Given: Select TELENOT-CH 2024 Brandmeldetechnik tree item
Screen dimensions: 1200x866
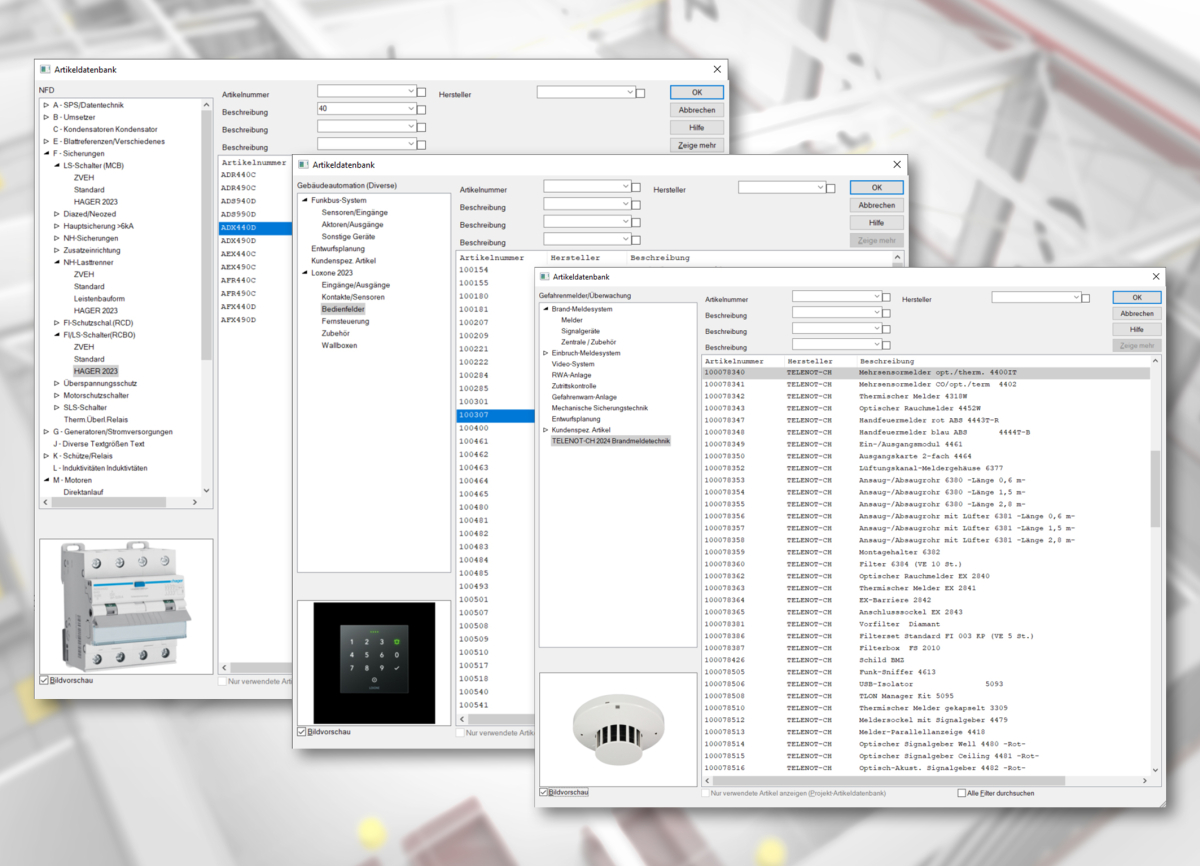Looking at the screenshot, I should 611,441.
